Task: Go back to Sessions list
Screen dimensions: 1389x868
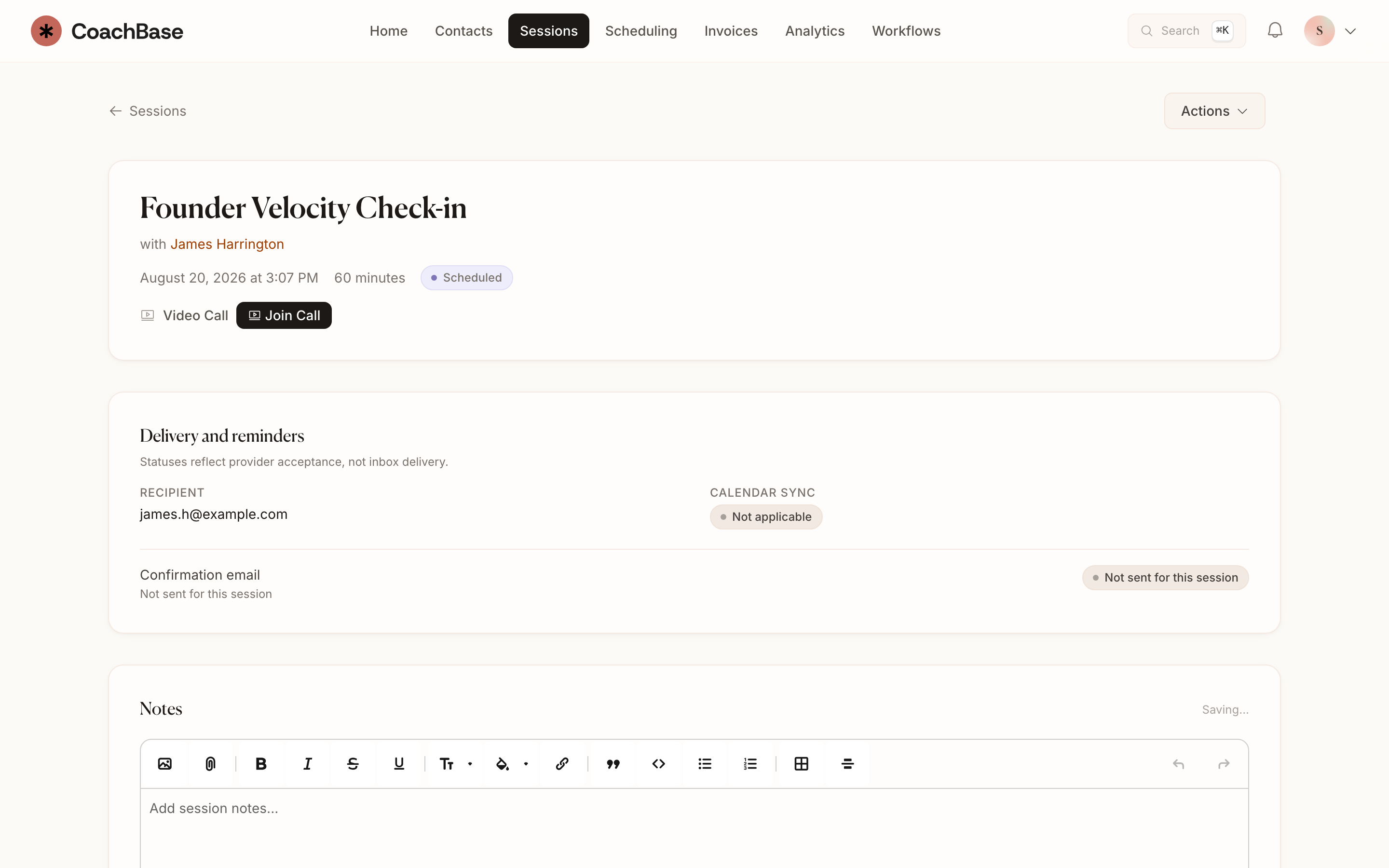Action: [148, 111]
